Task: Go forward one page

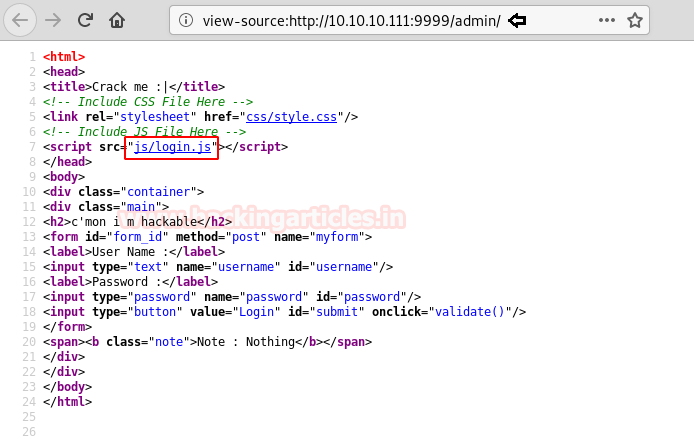Action: coord(53,20)
